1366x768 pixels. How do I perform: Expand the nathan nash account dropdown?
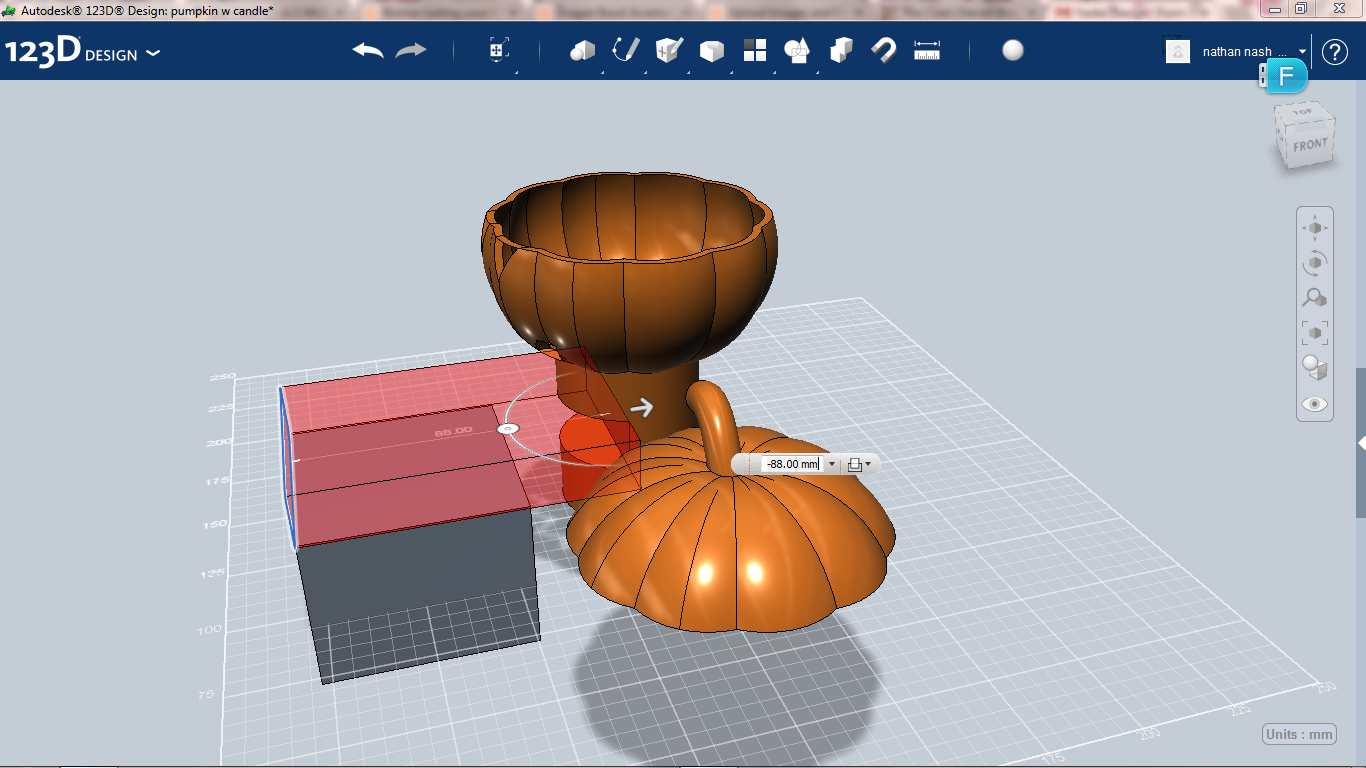1303,51
